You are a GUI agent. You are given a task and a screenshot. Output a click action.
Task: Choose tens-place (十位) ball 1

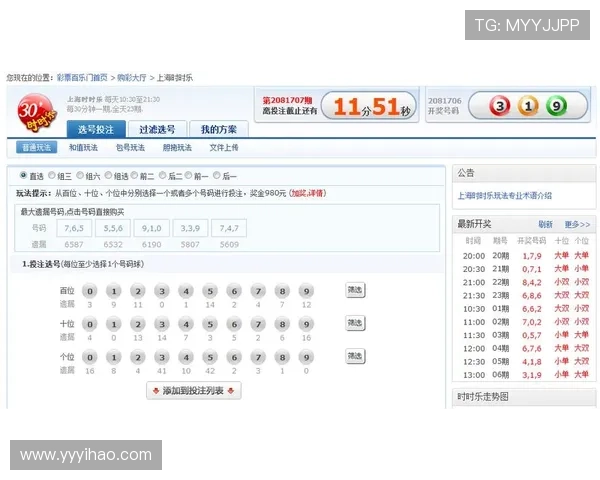(x=114, y=324)
